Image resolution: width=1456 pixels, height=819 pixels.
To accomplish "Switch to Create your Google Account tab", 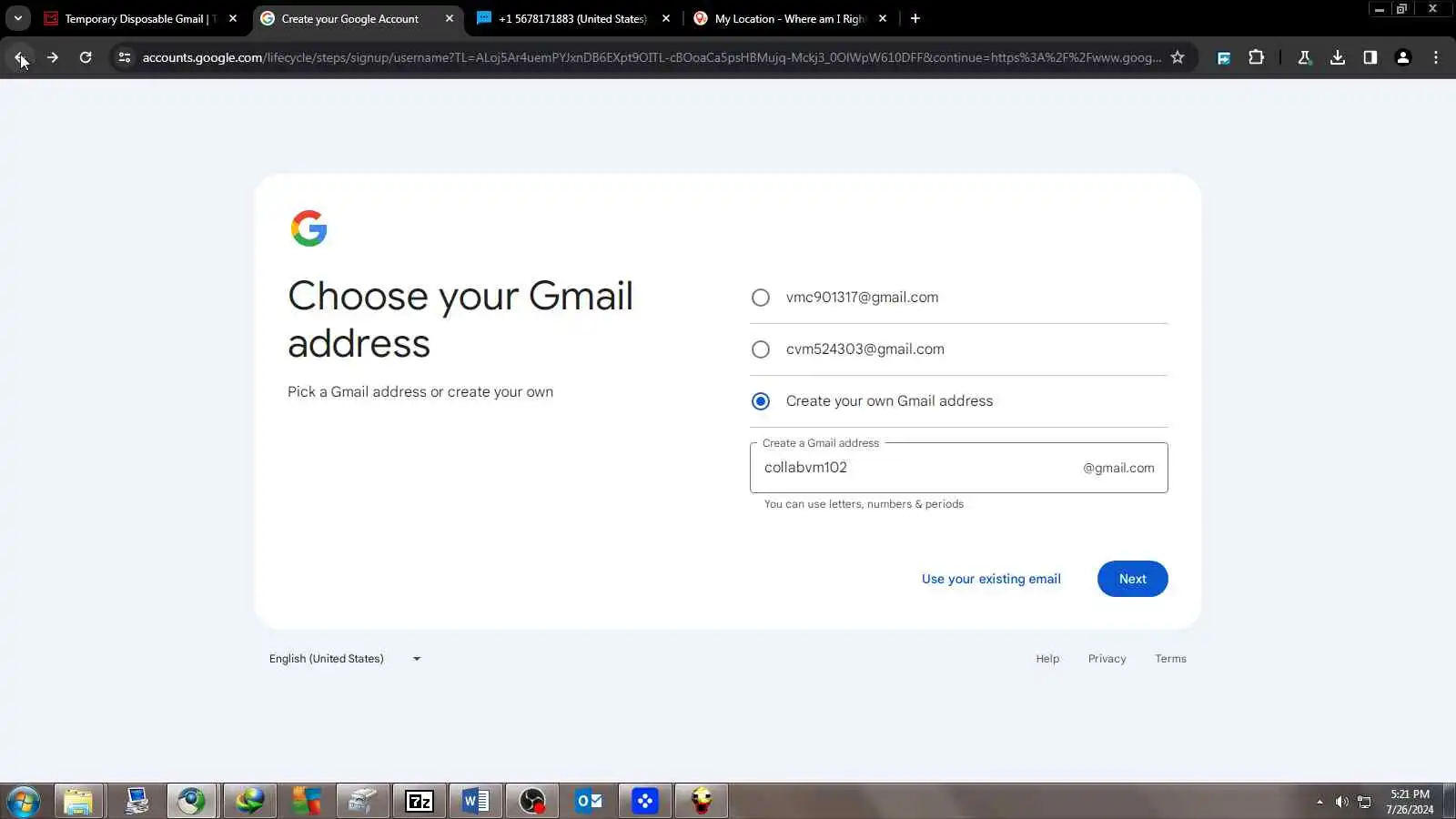I will click(358, 18).
